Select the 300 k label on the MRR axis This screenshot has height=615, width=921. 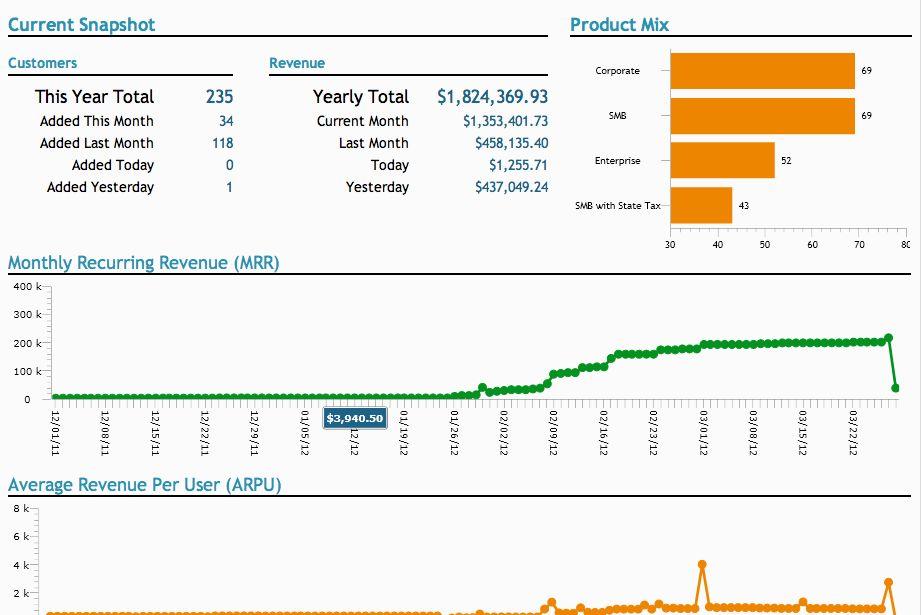27,315
